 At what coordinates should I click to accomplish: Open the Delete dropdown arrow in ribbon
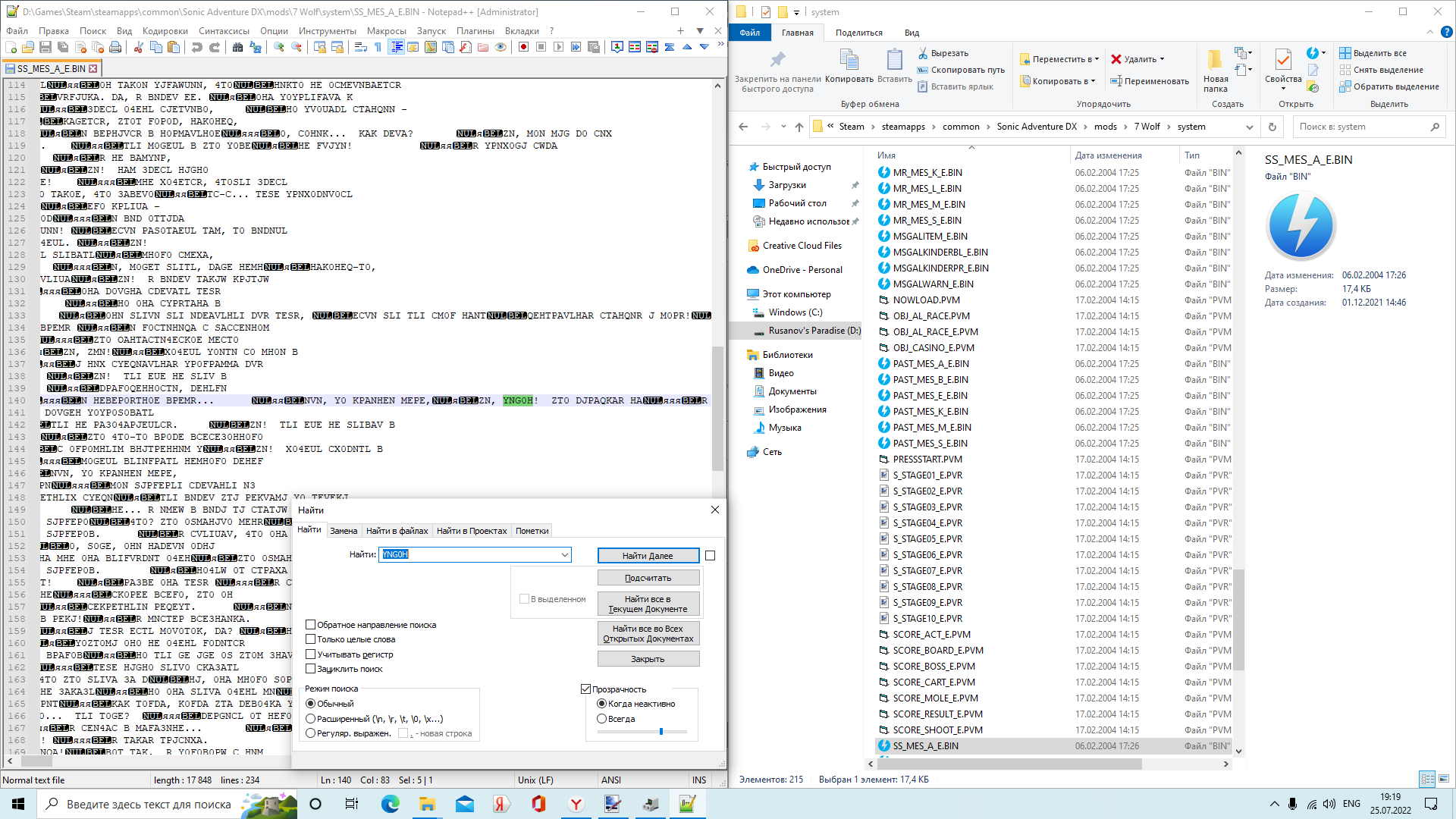1162,59
